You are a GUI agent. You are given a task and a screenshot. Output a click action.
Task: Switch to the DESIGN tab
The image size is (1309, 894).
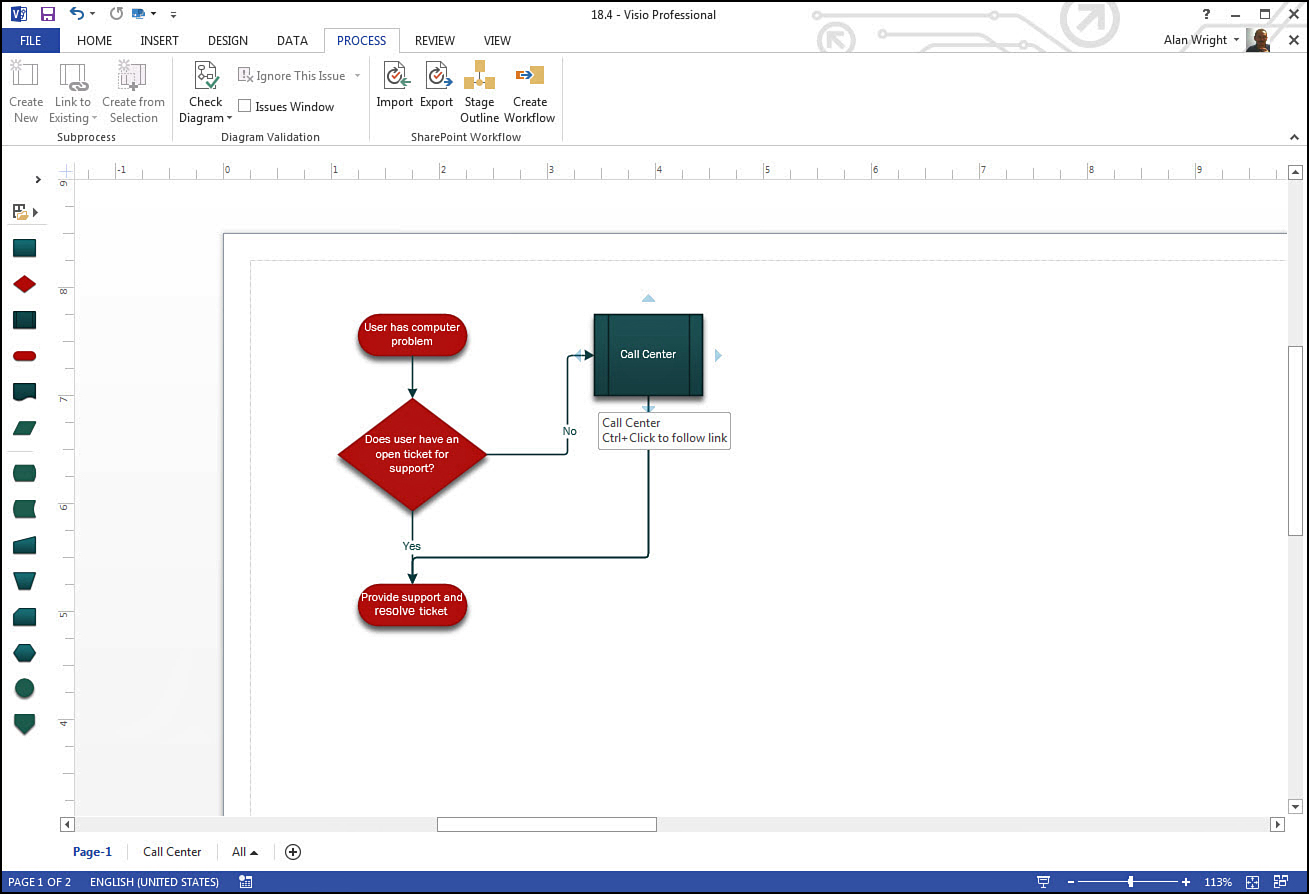pos(228,40)
